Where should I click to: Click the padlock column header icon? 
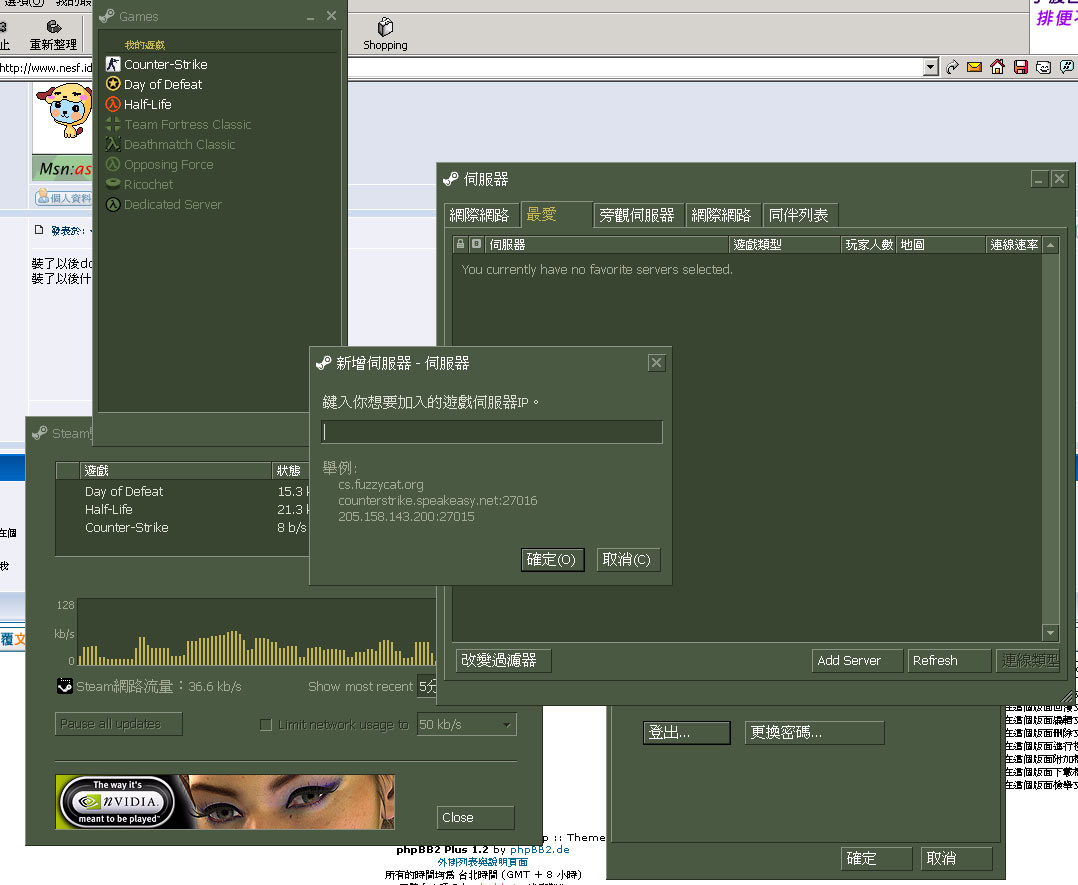pos(461,244)
